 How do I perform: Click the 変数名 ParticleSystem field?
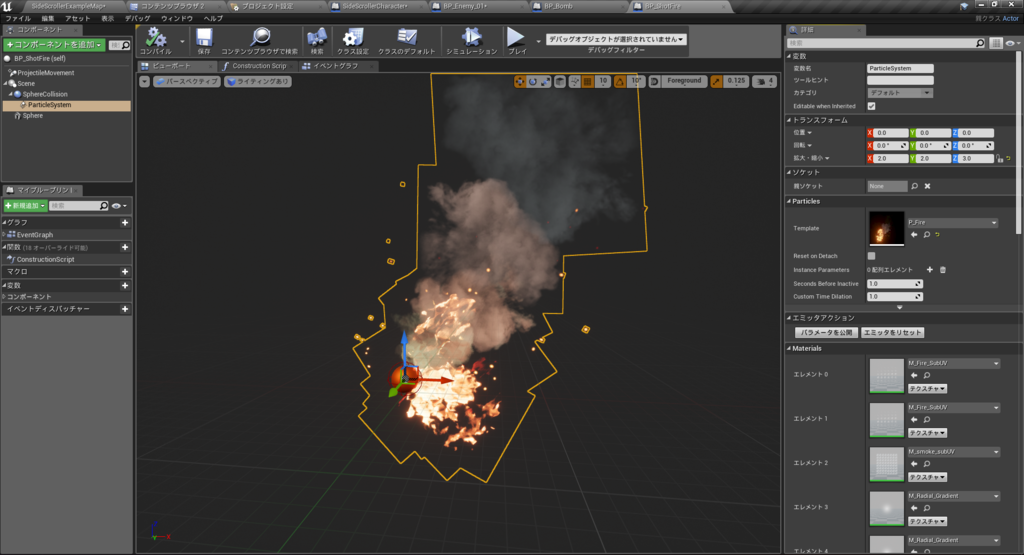tap(900, 68)
